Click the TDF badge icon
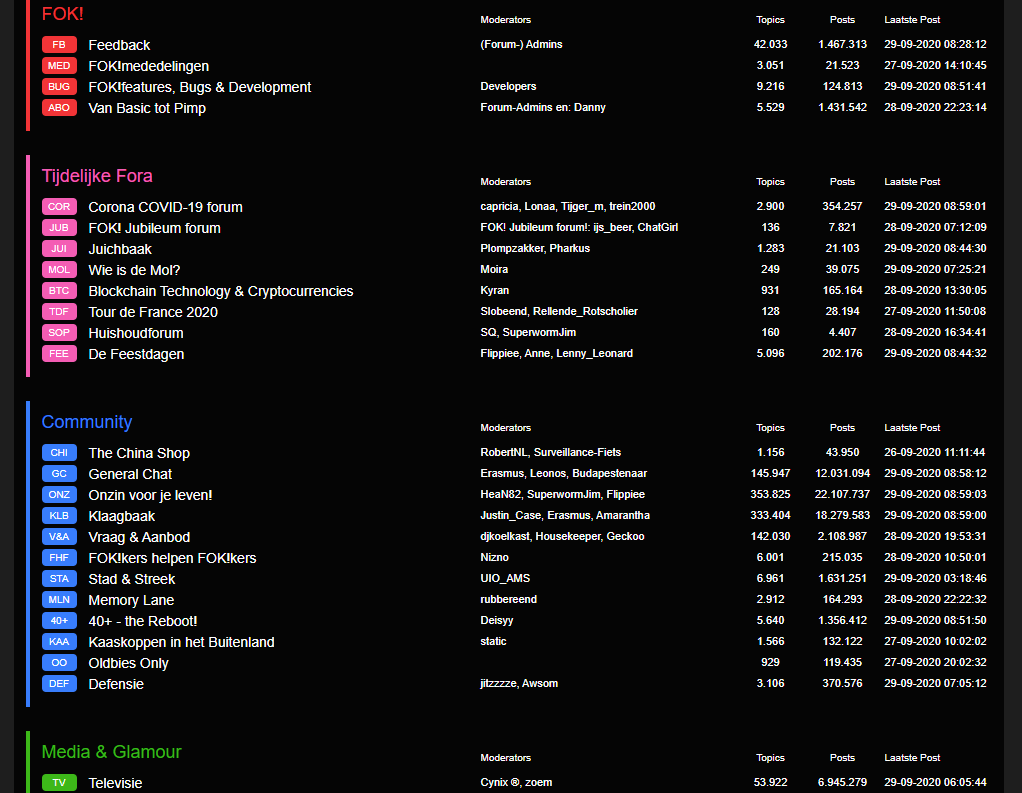The height and width of the screenshot is (793, 1022). [x=59, y=311]
